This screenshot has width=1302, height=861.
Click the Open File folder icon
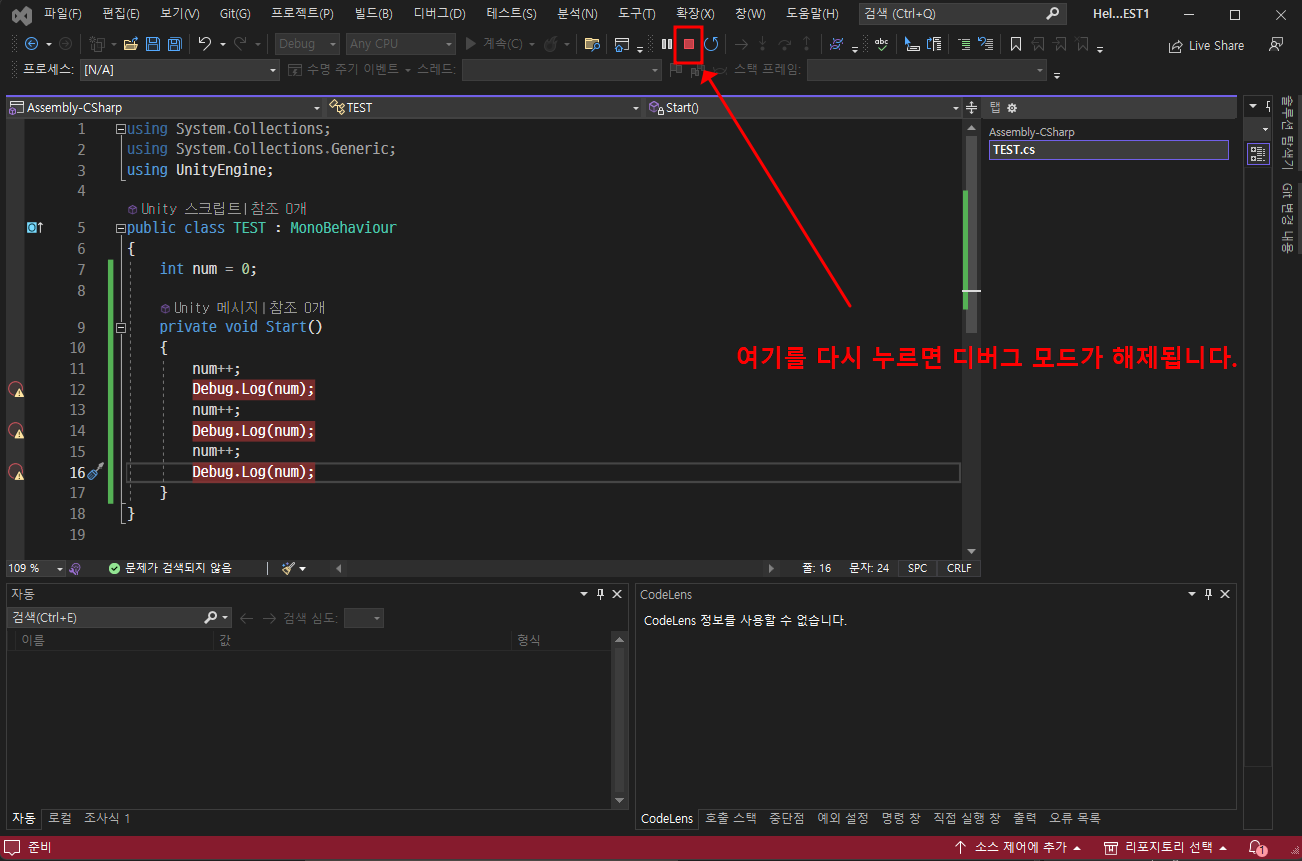click(131, 44)
